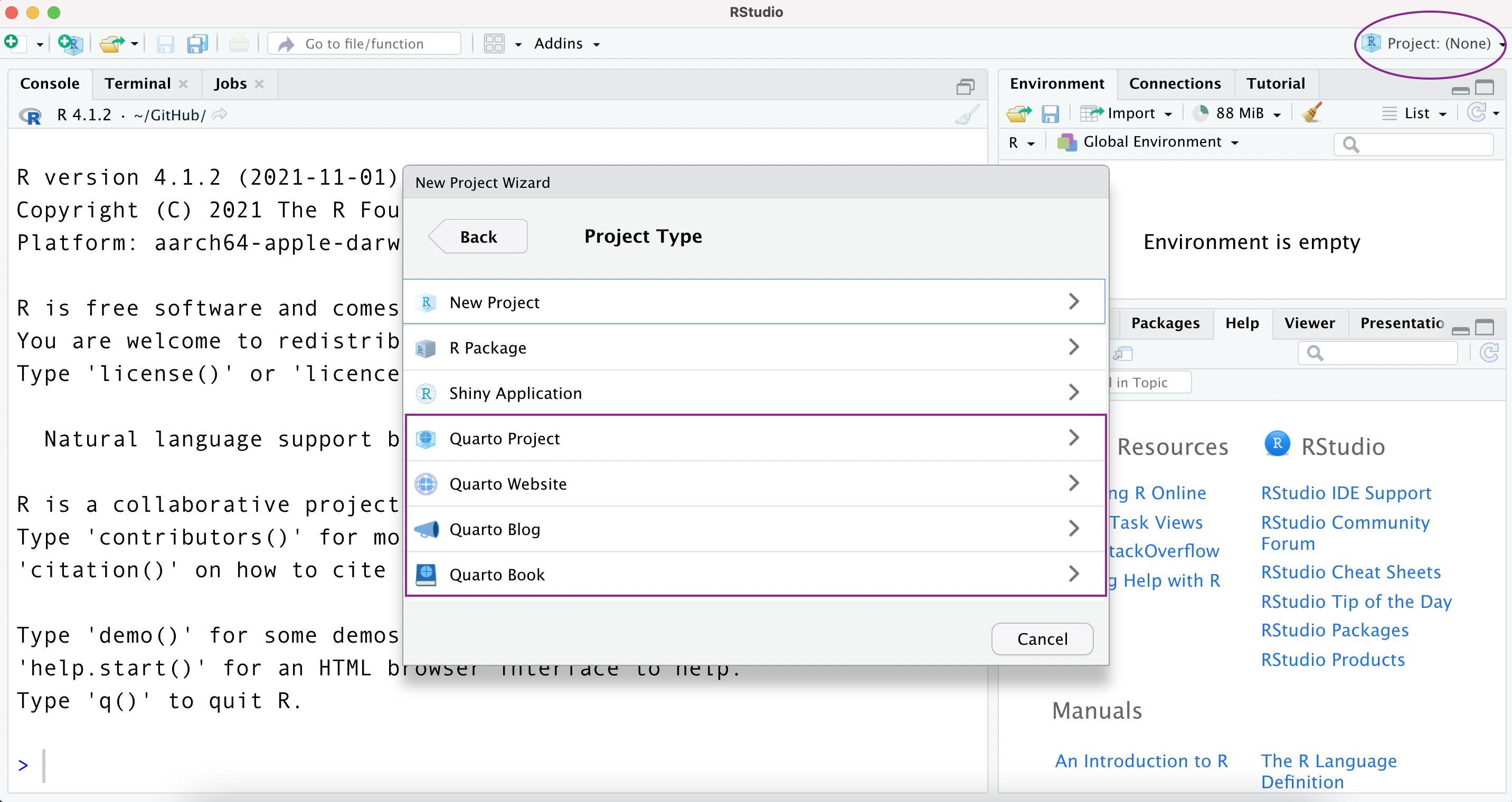Load a workspace with the open folder icon
Screen dimensions: 1512x802
[x=1018, y=113]
